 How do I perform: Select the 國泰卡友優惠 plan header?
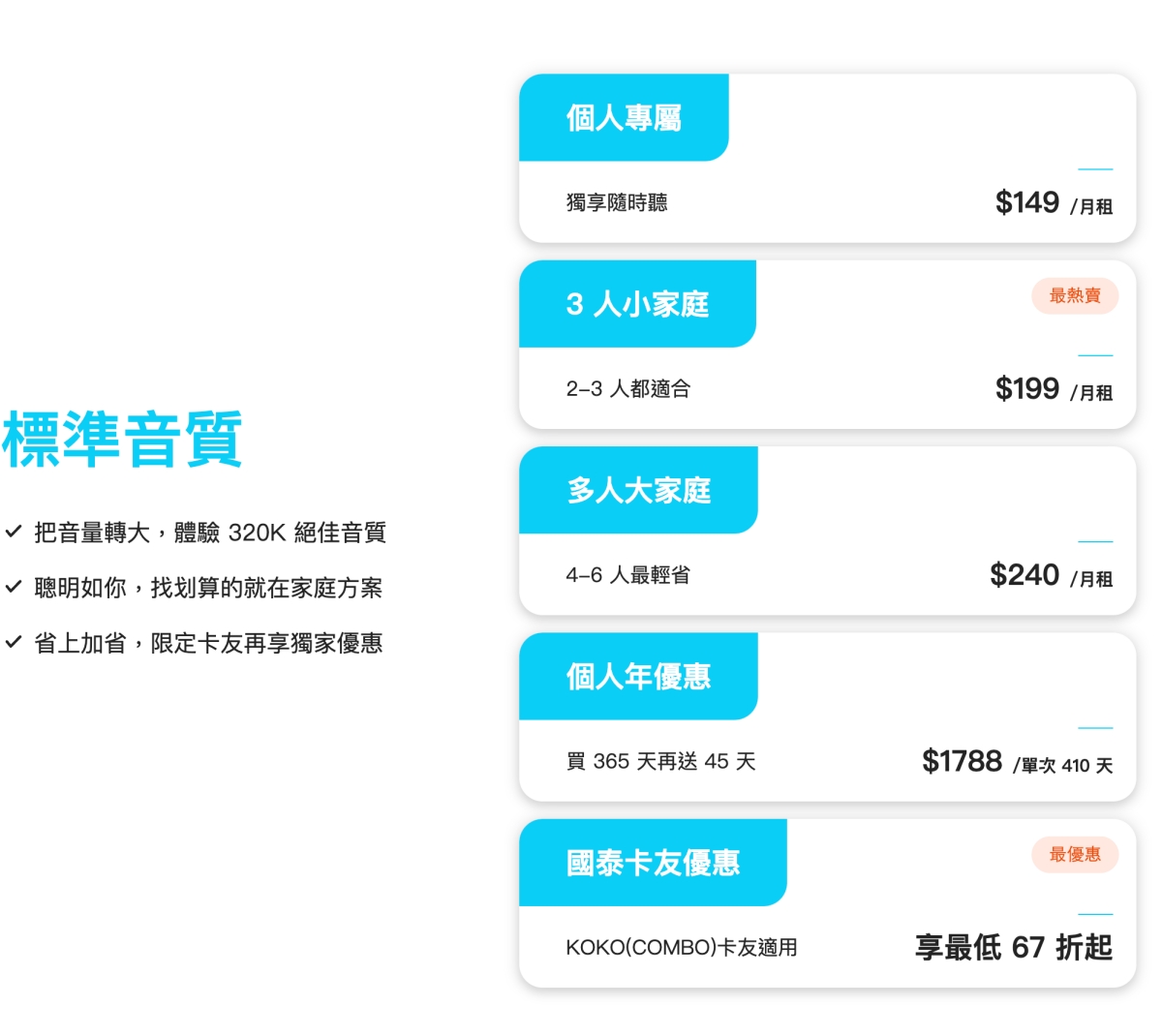653,863
